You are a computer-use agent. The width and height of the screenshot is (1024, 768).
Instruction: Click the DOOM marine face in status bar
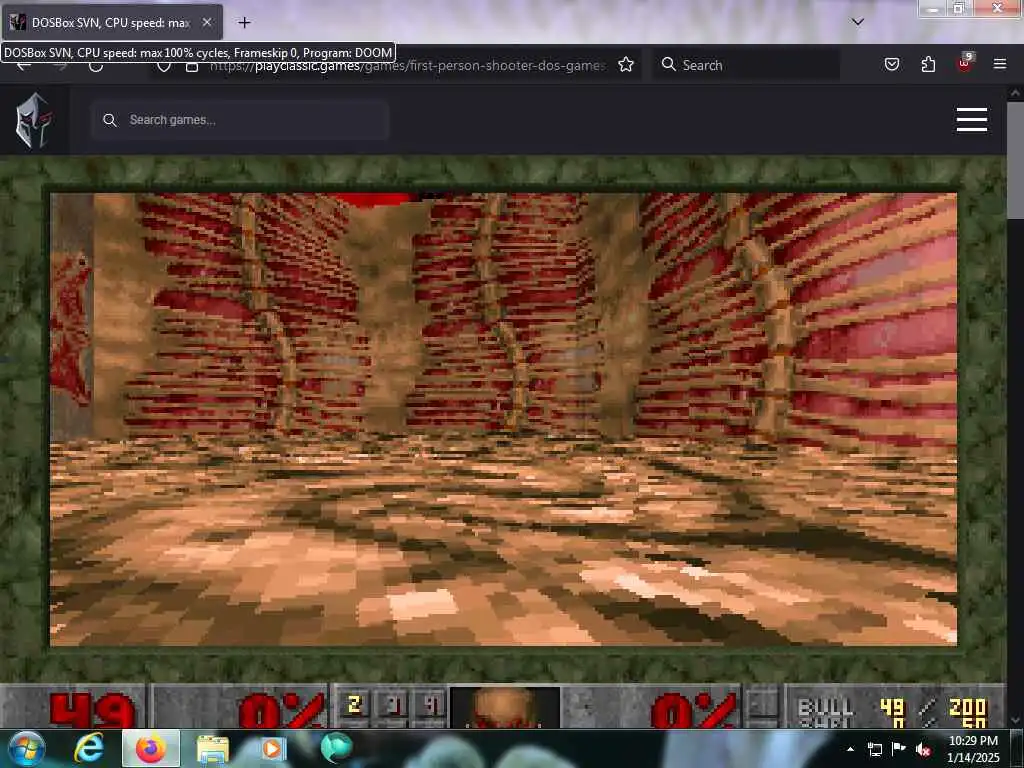pyautogui.click(x=504, y=707)
